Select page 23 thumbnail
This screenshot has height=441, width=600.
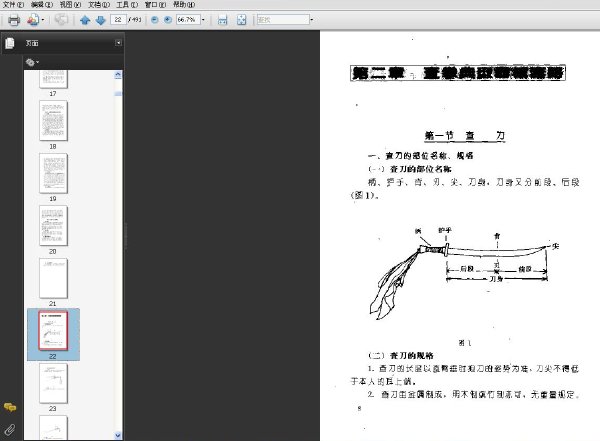(53, 384)
